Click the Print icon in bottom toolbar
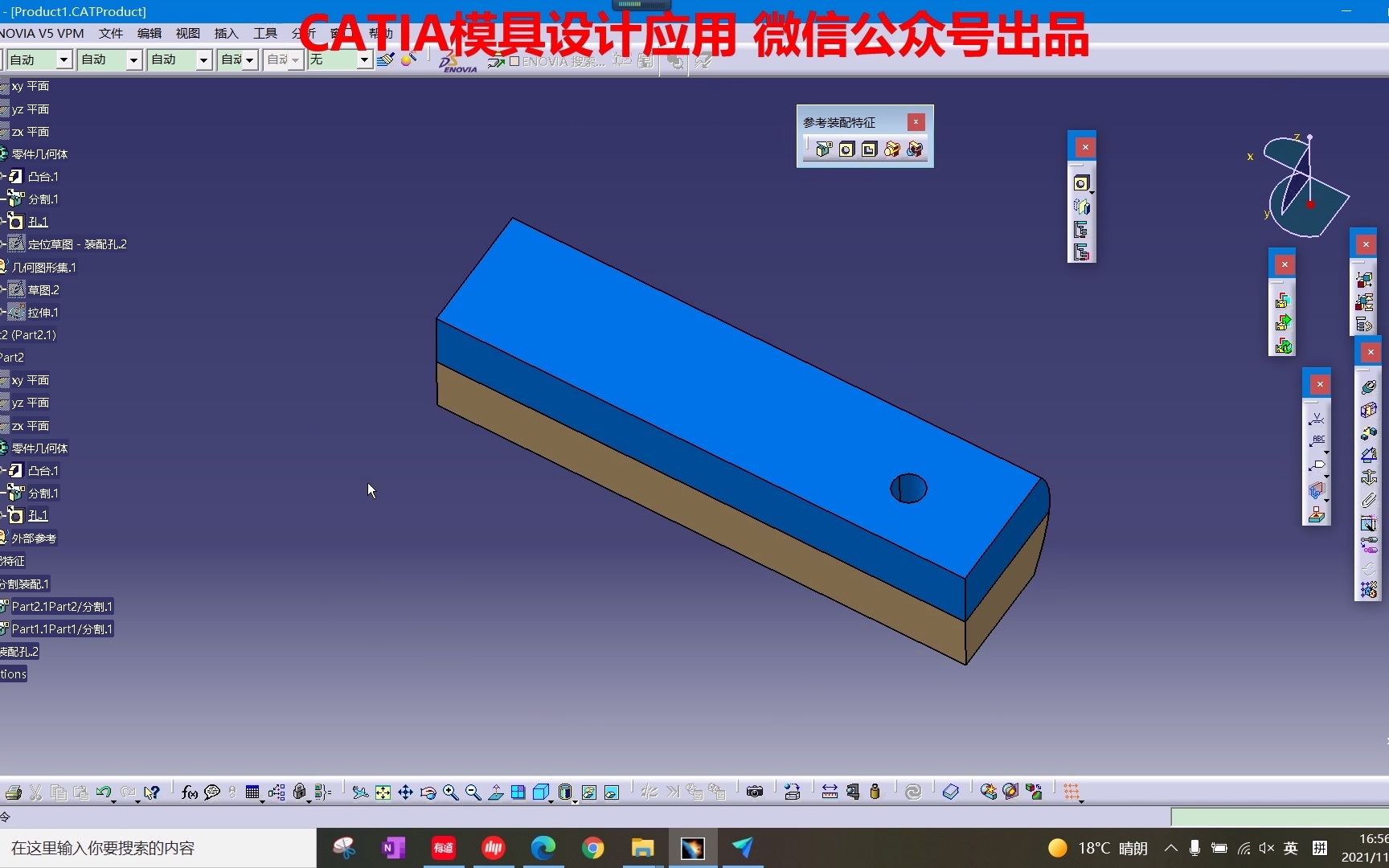 coord(13,792)
